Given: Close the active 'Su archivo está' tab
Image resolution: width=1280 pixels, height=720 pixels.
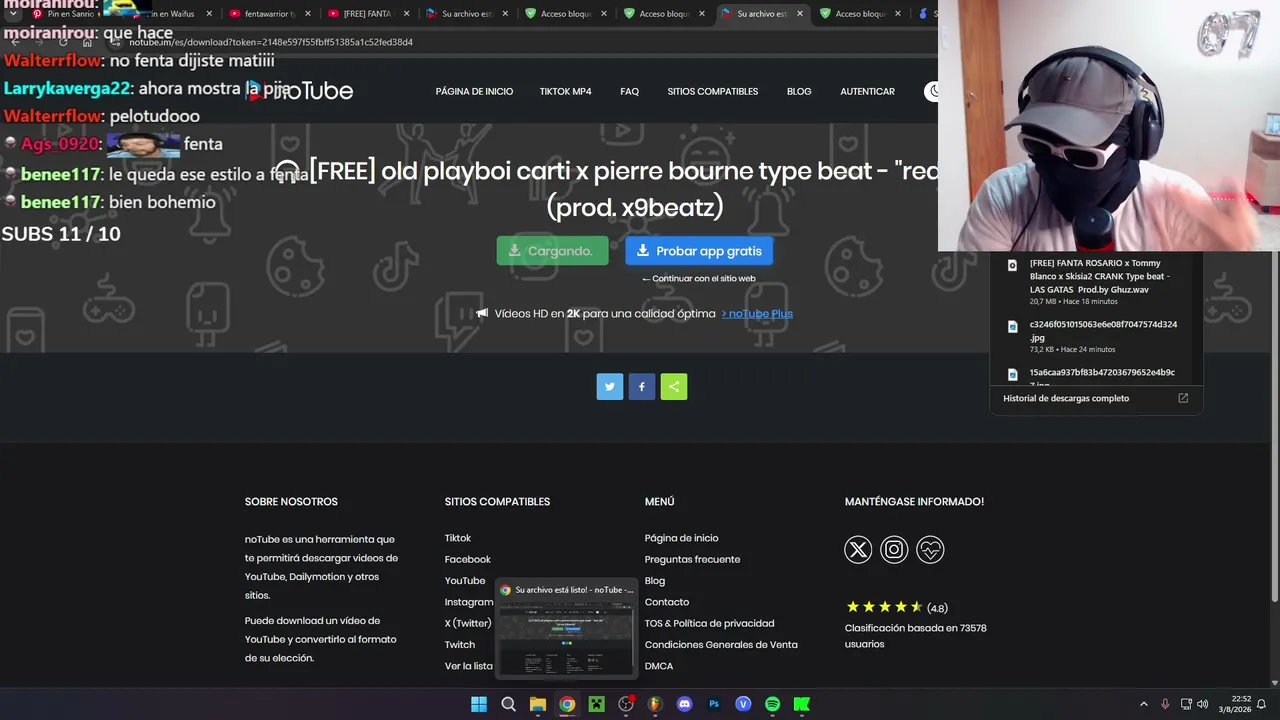Looking at the screenshot, I should tap(800, 14).
